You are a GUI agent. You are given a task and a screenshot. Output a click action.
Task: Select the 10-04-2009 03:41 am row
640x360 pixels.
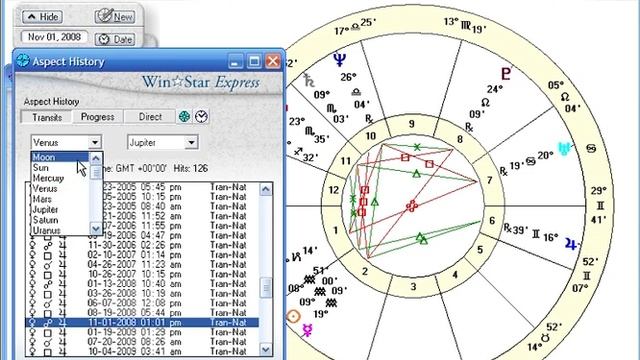tap(142, 351)
